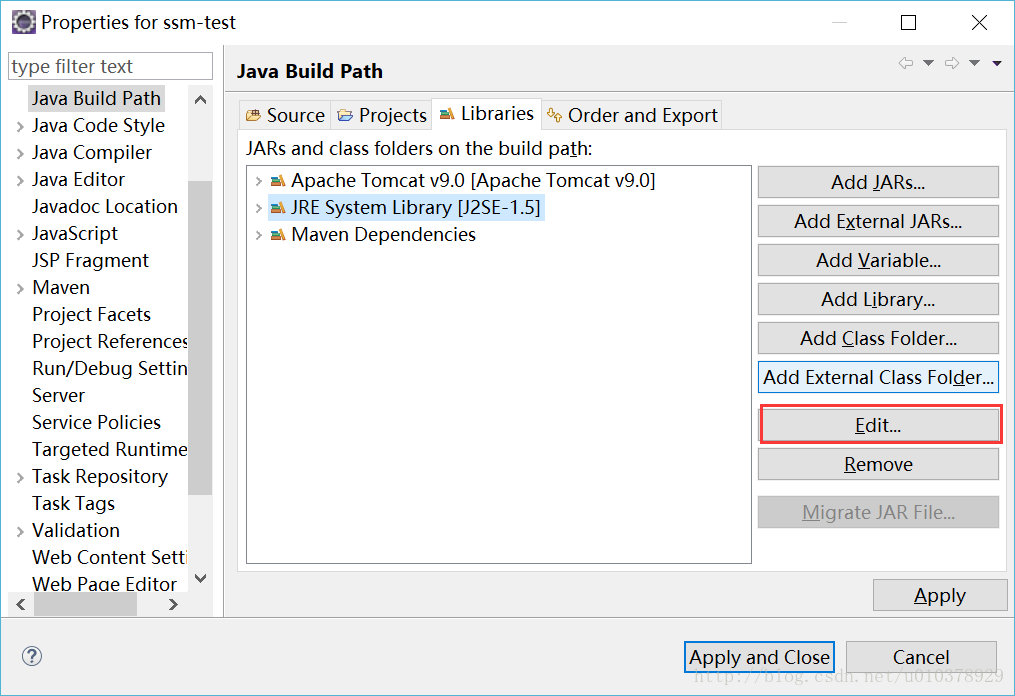Click the Remove button
1015x696 pixels.
(x=878, y=464)
